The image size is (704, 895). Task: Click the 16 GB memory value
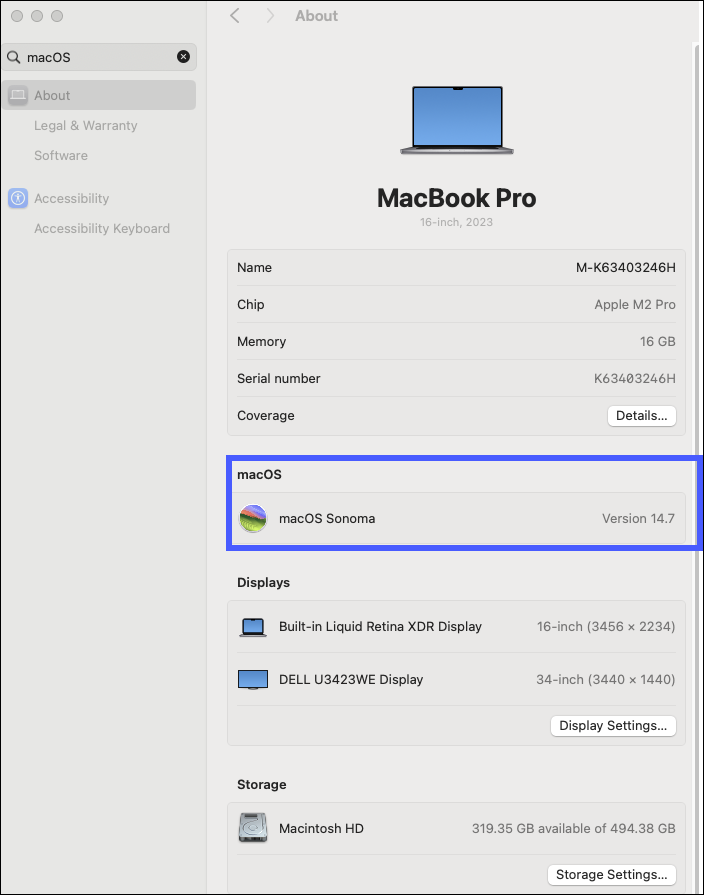(657, 341)
